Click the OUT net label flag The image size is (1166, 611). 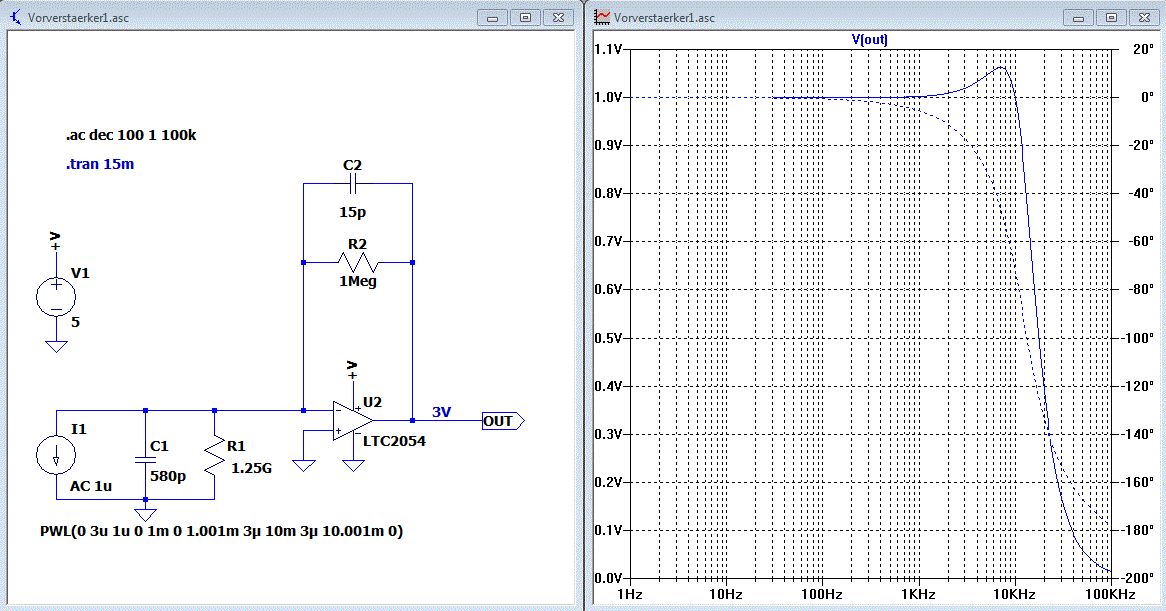(500, 421)
